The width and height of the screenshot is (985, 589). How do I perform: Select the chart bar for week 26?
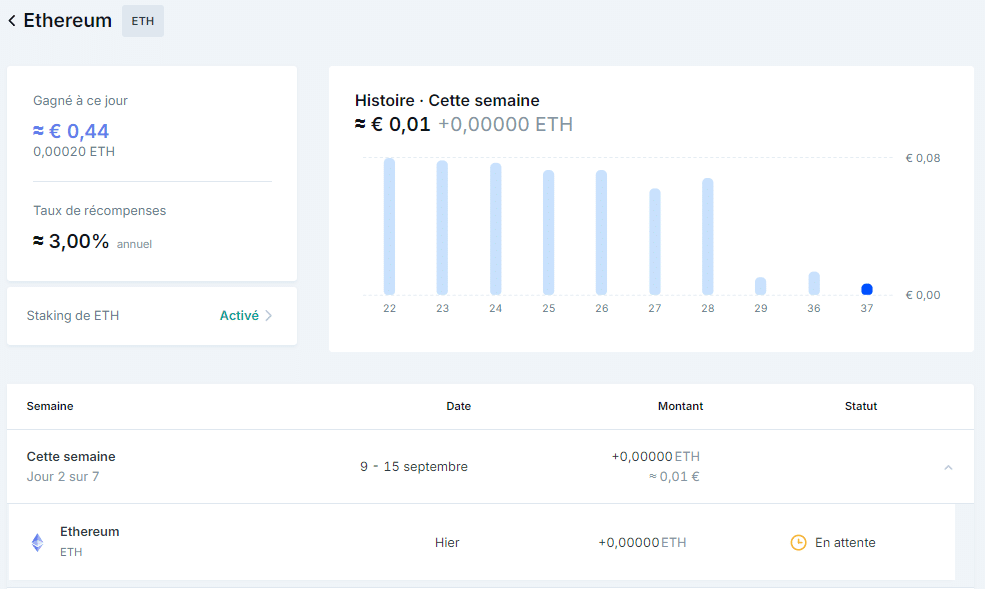(x=602, y=232)
